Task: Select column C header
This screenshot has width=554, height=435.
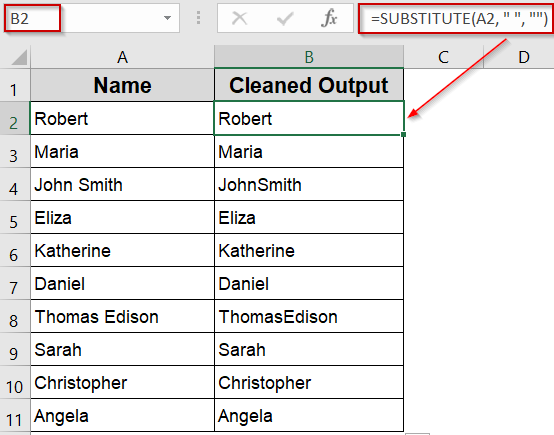Action: (443, 57)
